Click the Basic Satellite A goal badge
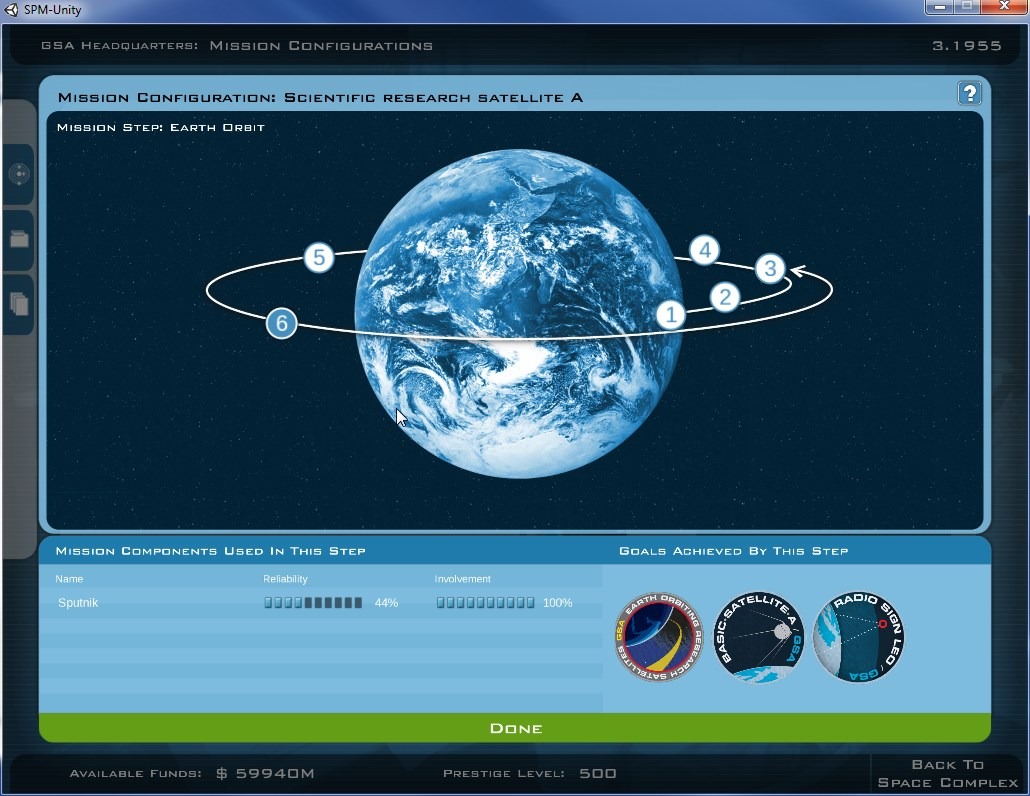This screenshot has width=1030, height=796. 759,637
